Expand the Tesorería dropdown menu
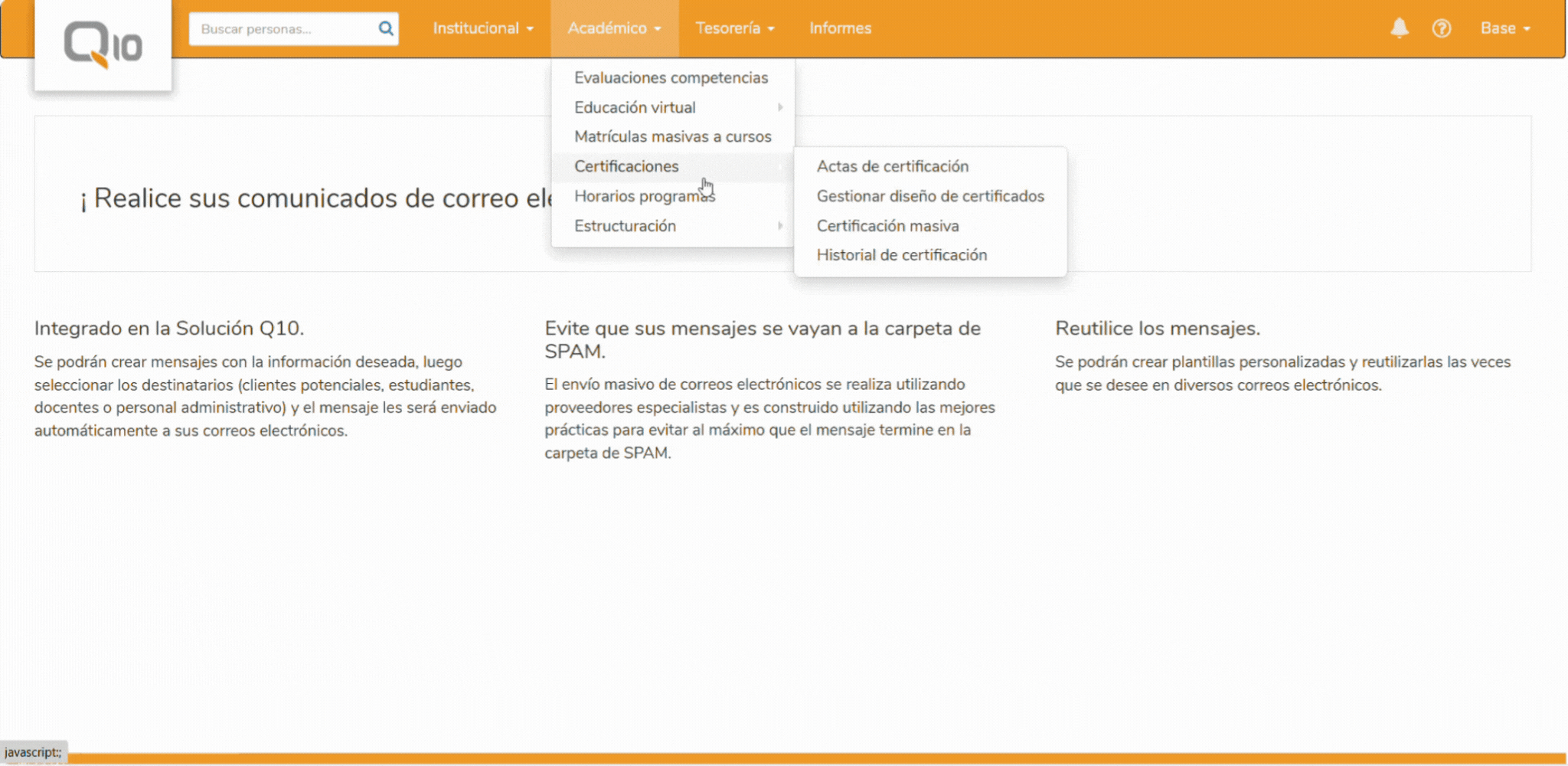The width and height of the screenshot is (1568, 766). pyautogui.click(x=734, y=28)
